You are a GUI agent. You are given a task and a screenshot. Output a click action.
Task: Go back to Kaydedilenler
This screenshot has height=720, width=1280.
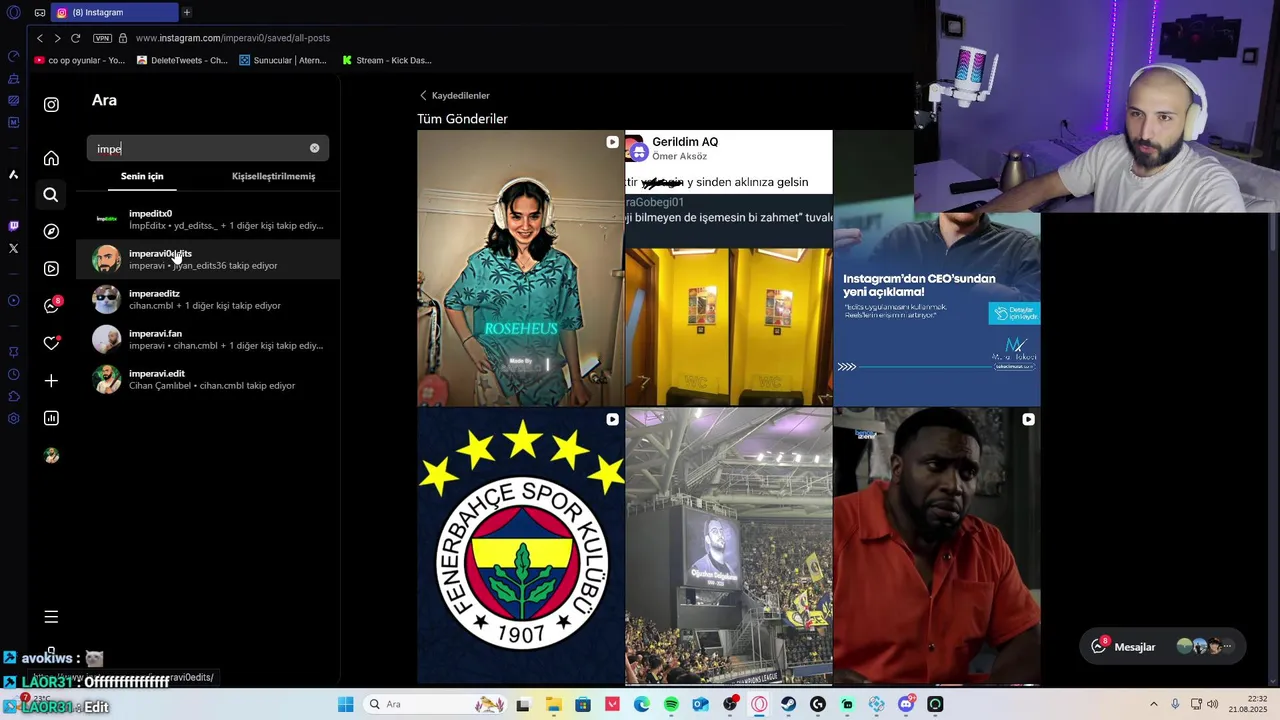[454, 95]
